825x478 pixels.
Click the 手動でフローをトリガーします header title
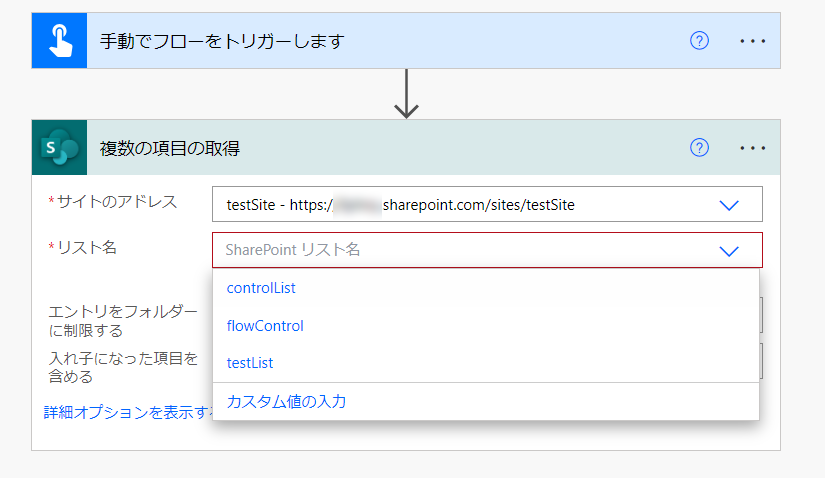222,41
